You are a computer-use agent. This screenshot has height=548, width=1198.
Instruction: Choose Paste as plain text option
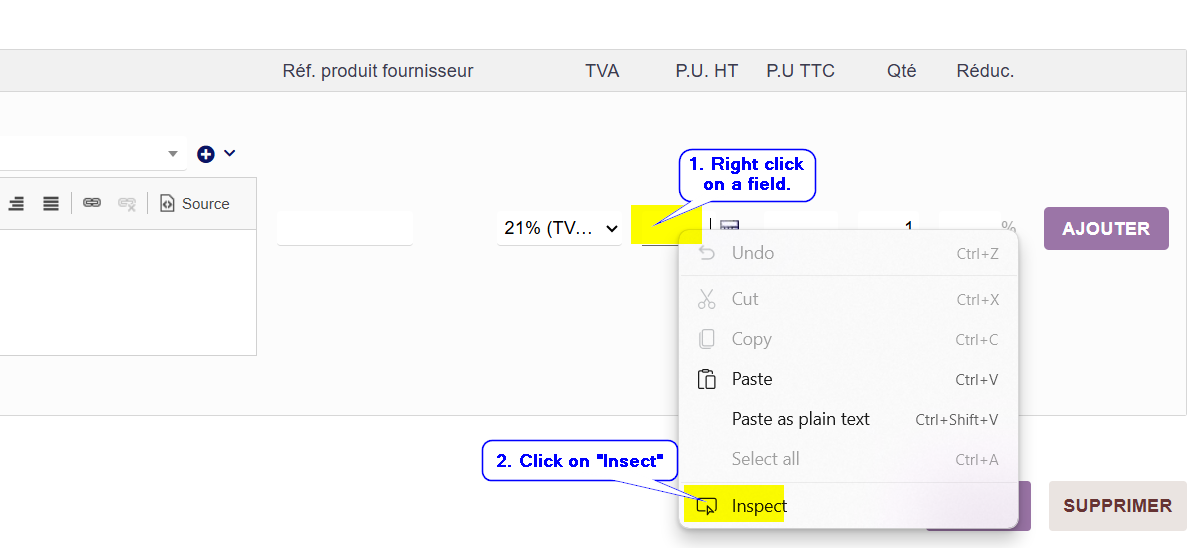[x=800, y=419]
